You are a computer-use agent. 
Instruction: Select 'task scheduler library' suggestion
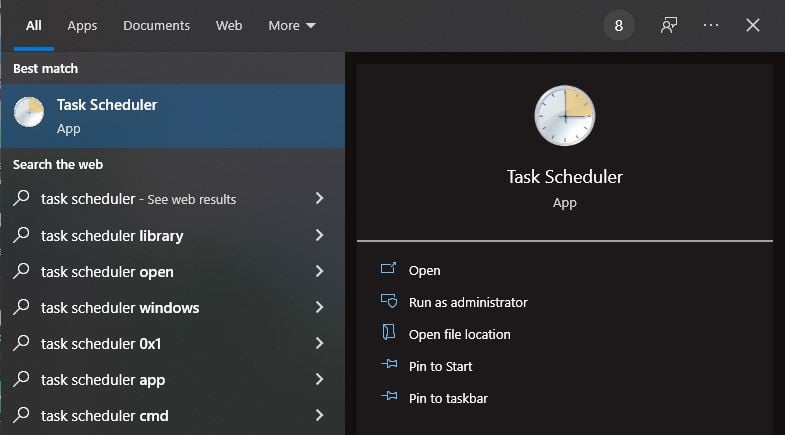coord(173,235)
